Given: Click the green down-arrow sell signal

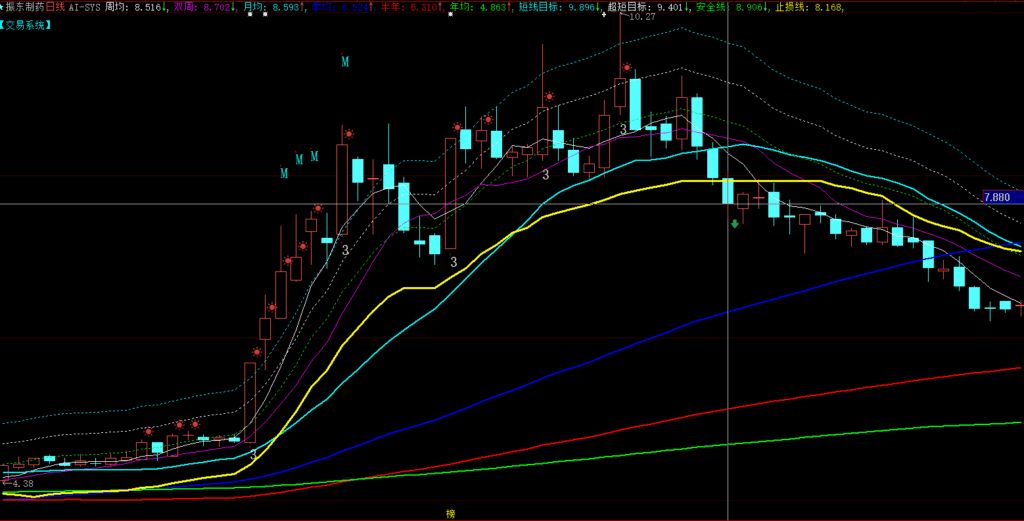Looking at the screenshot, I should click(735, 223).
